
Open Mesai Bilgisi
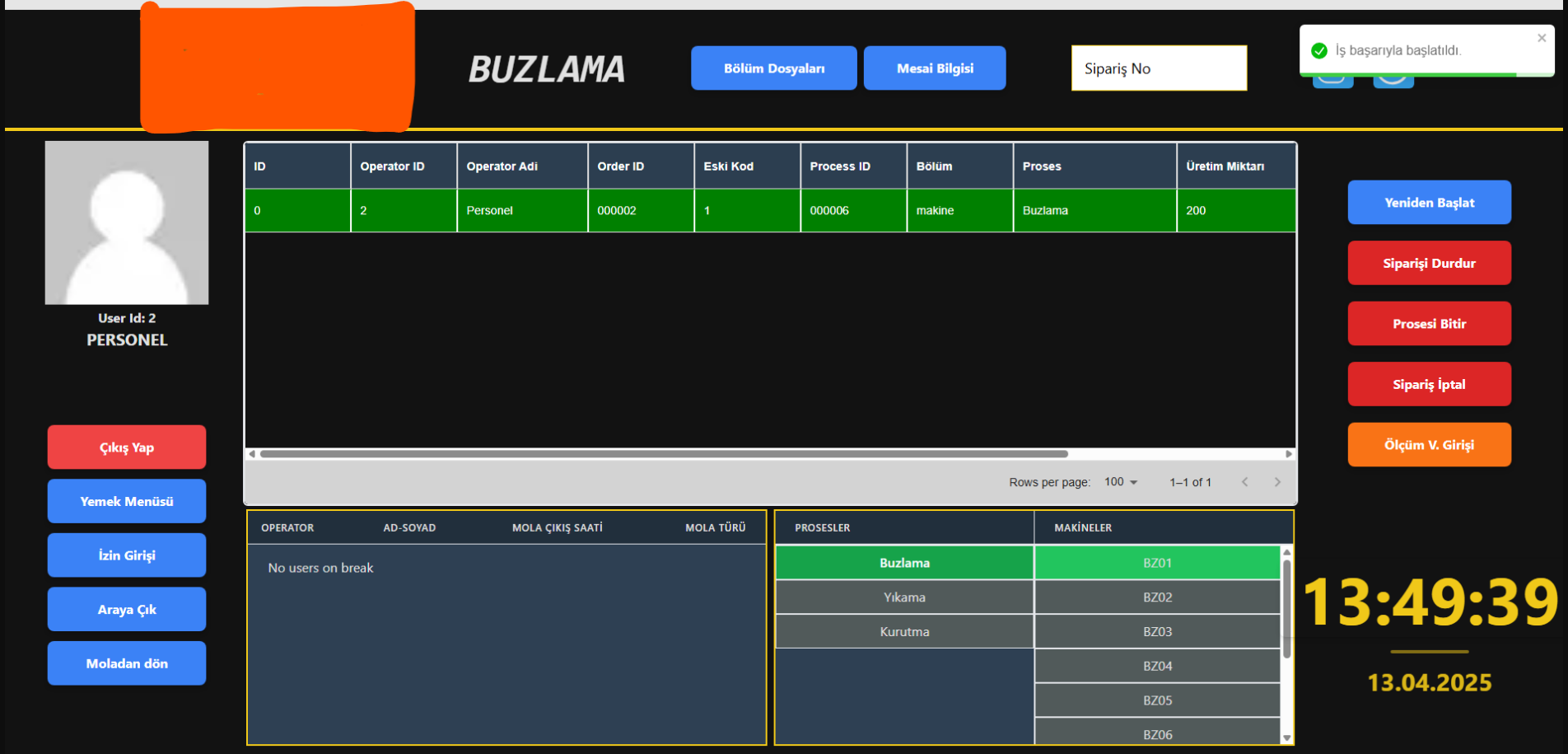pyautogui.click(x=934, y=68)
